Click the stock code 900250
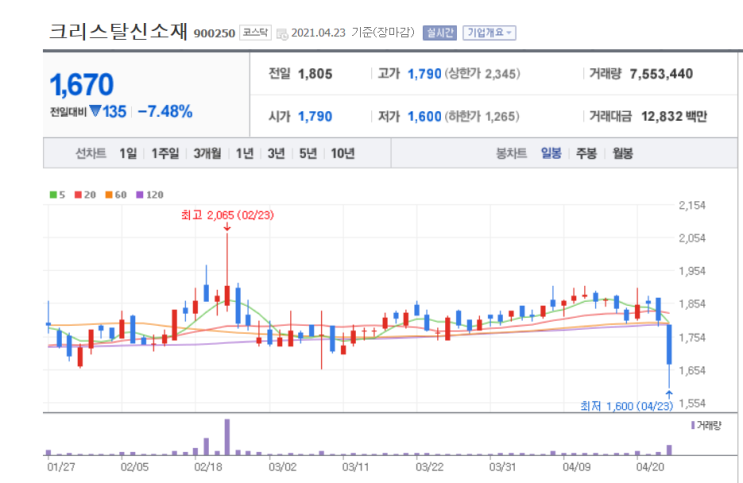This screenshot has width=743, height=483. 214,33
